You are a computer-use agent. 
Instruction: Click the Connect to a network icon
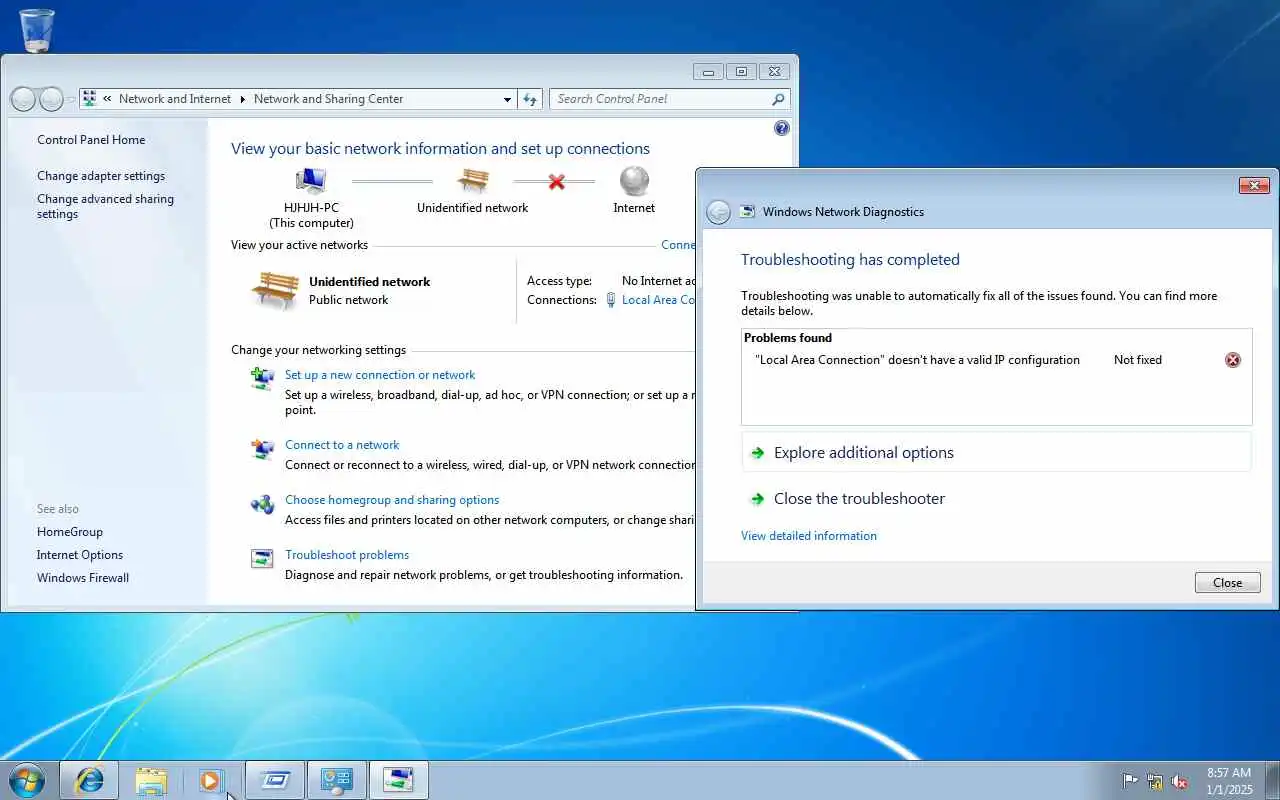click(x=262, y=448)
